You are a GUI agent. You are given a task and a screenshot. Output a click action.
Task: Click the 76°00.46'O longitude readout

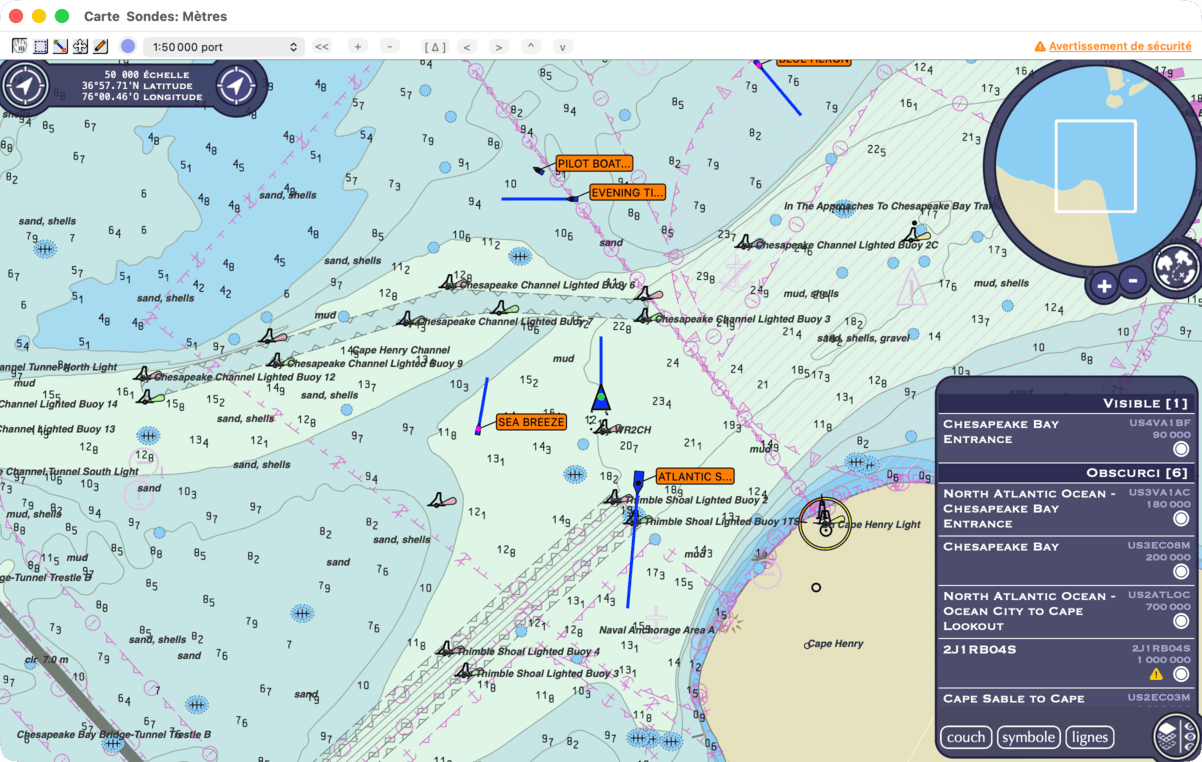click(142, 97)
